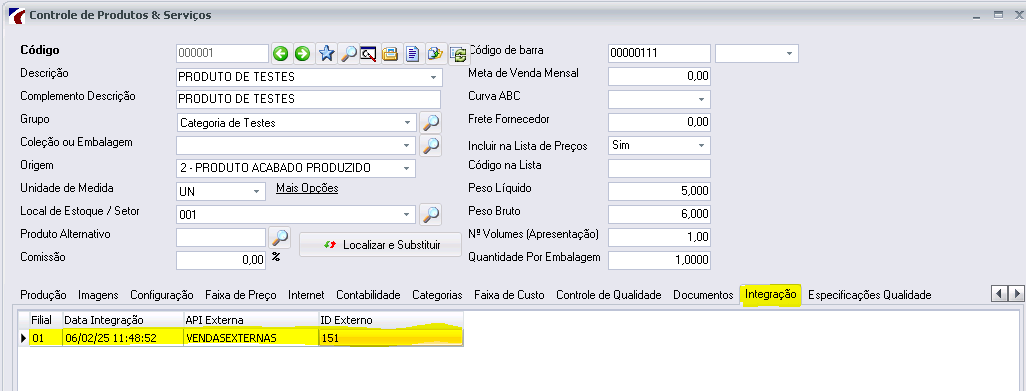Screen dimensions: 1026x391
Task: Click the yellow printer icon in toolbar
Action: (x=391, y=54)
